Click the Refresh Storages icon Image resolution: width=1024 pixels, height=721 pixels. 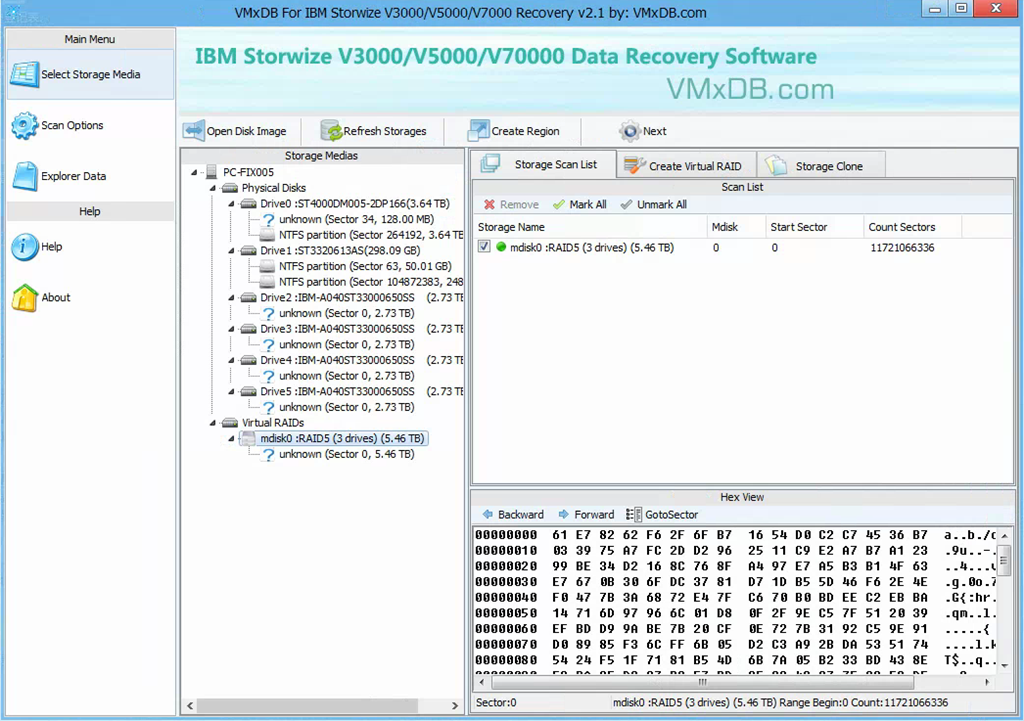(x=332, y=131)
